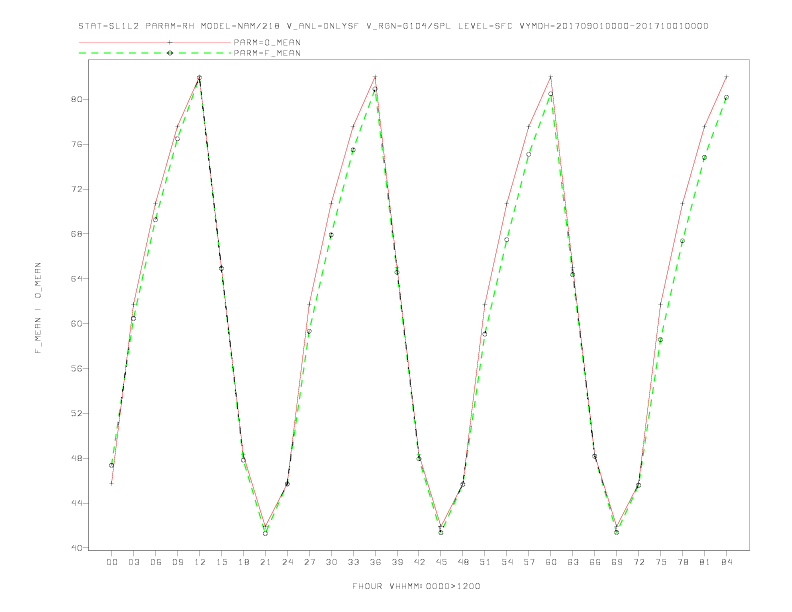Click the x-axis forecast hour label 21

coord(265,562)
